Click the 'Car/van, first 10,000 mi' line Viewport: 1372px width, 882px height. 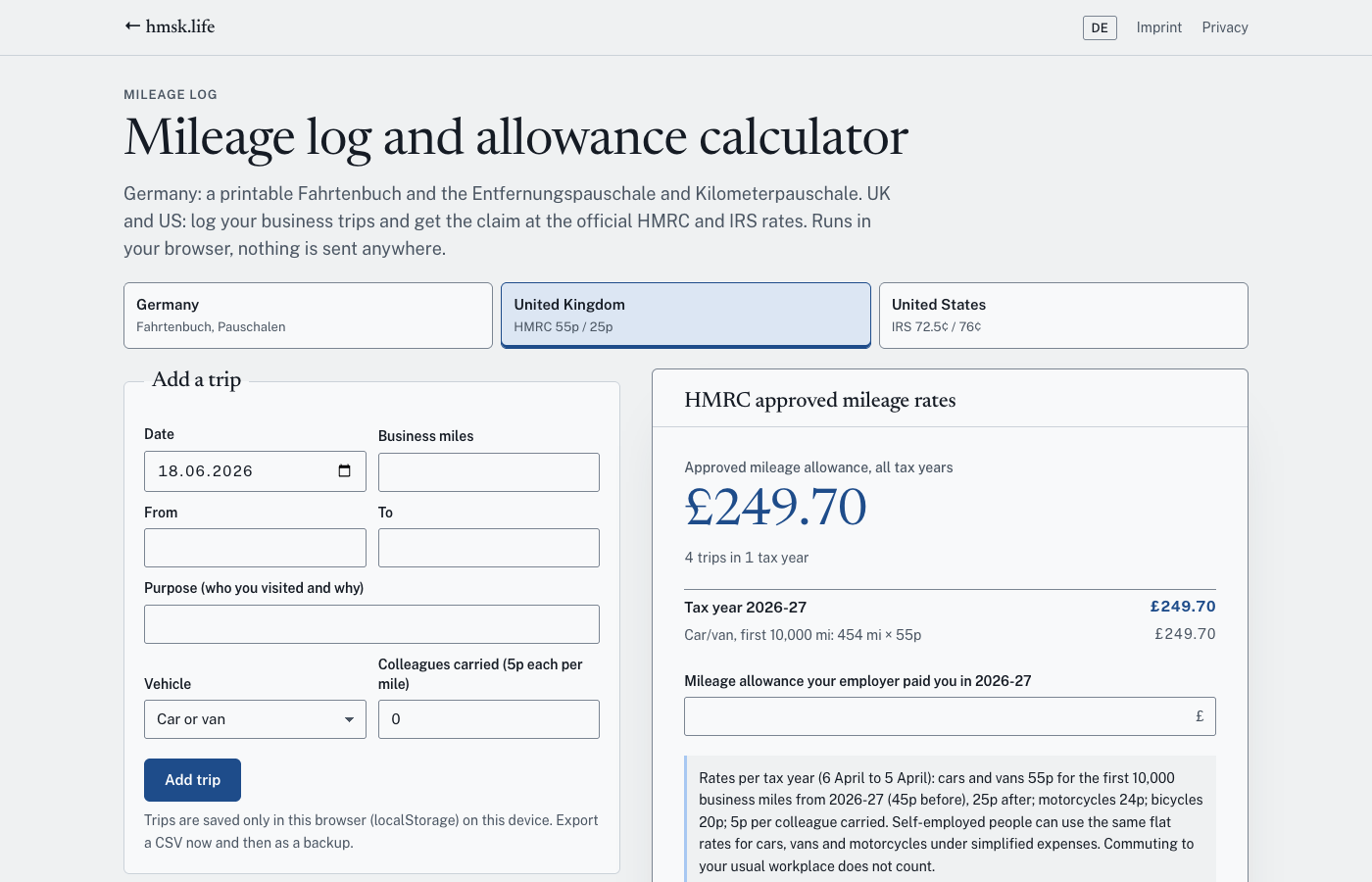coord(803,635)
